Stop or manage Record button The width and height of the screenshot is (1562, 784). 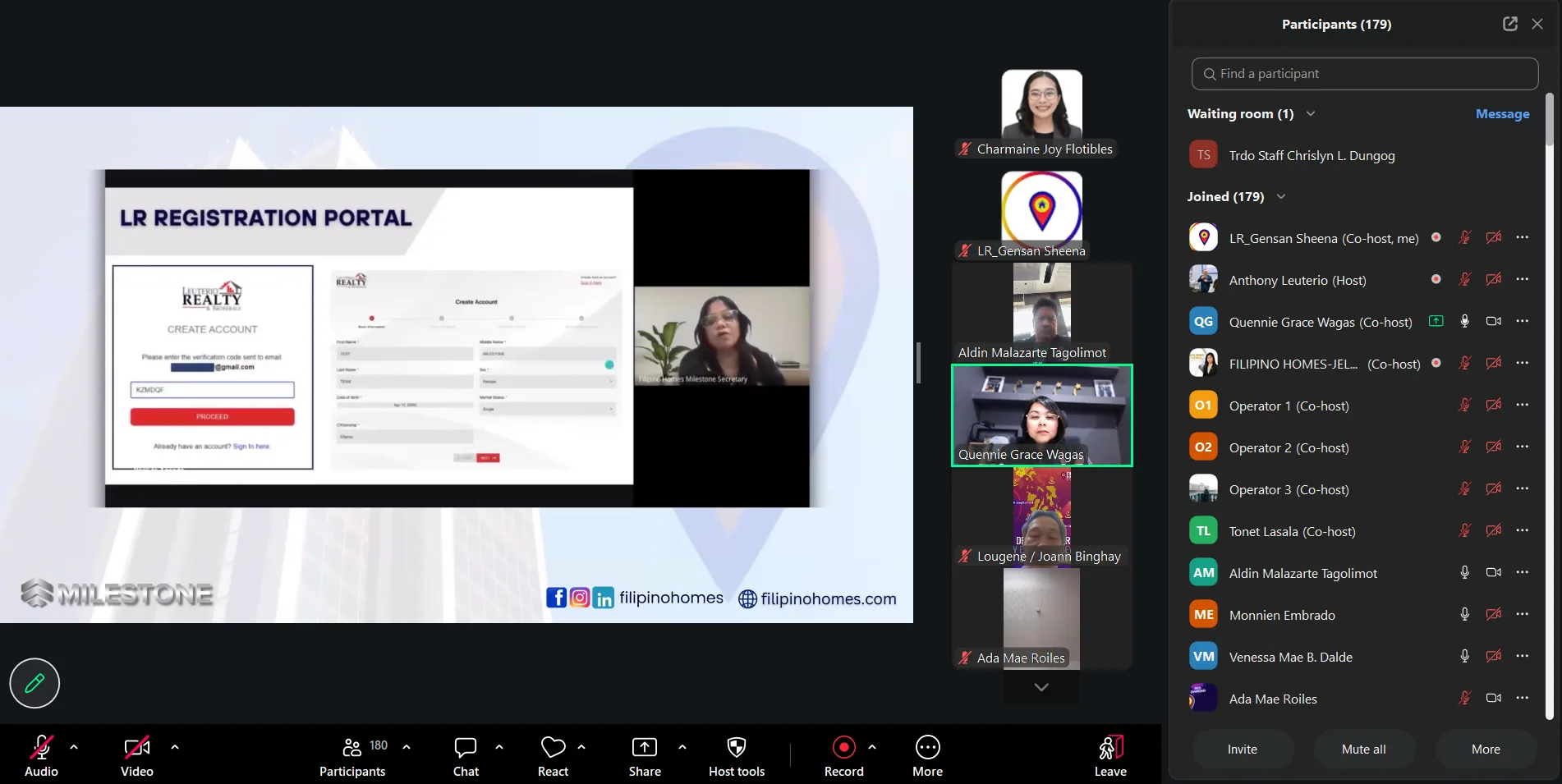point(844,755)
